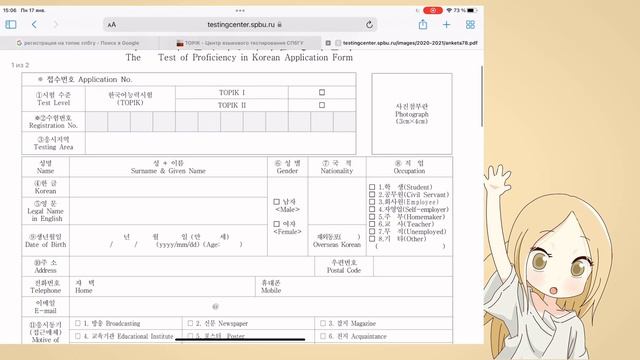Add a new tab with plus icon
The height and width of the screenshot is (360, 640).
click(x=447, y=24)
